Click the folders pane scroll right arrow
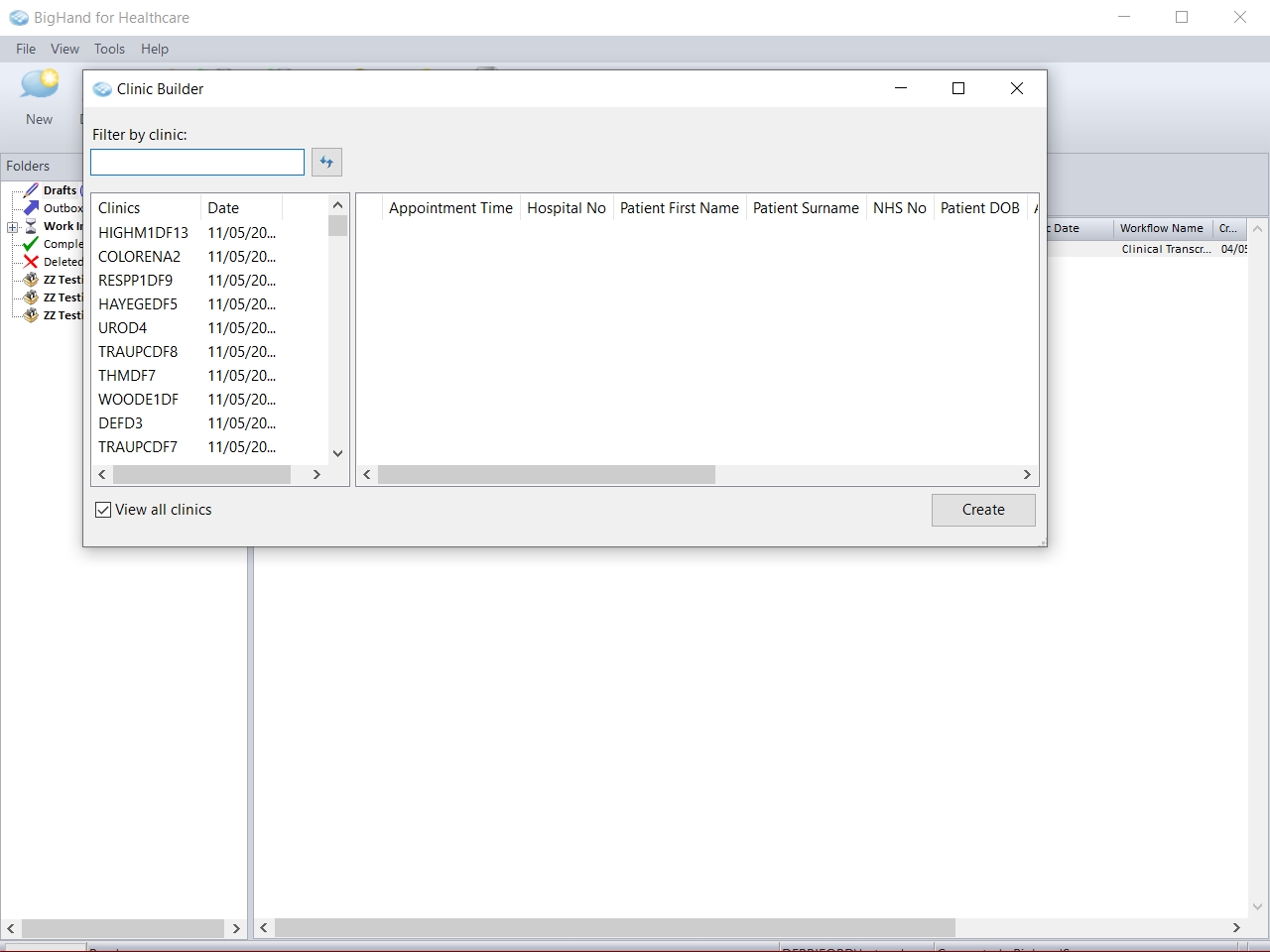The height and width of the screenshot is (952, 1270). [x=236, y=929]
